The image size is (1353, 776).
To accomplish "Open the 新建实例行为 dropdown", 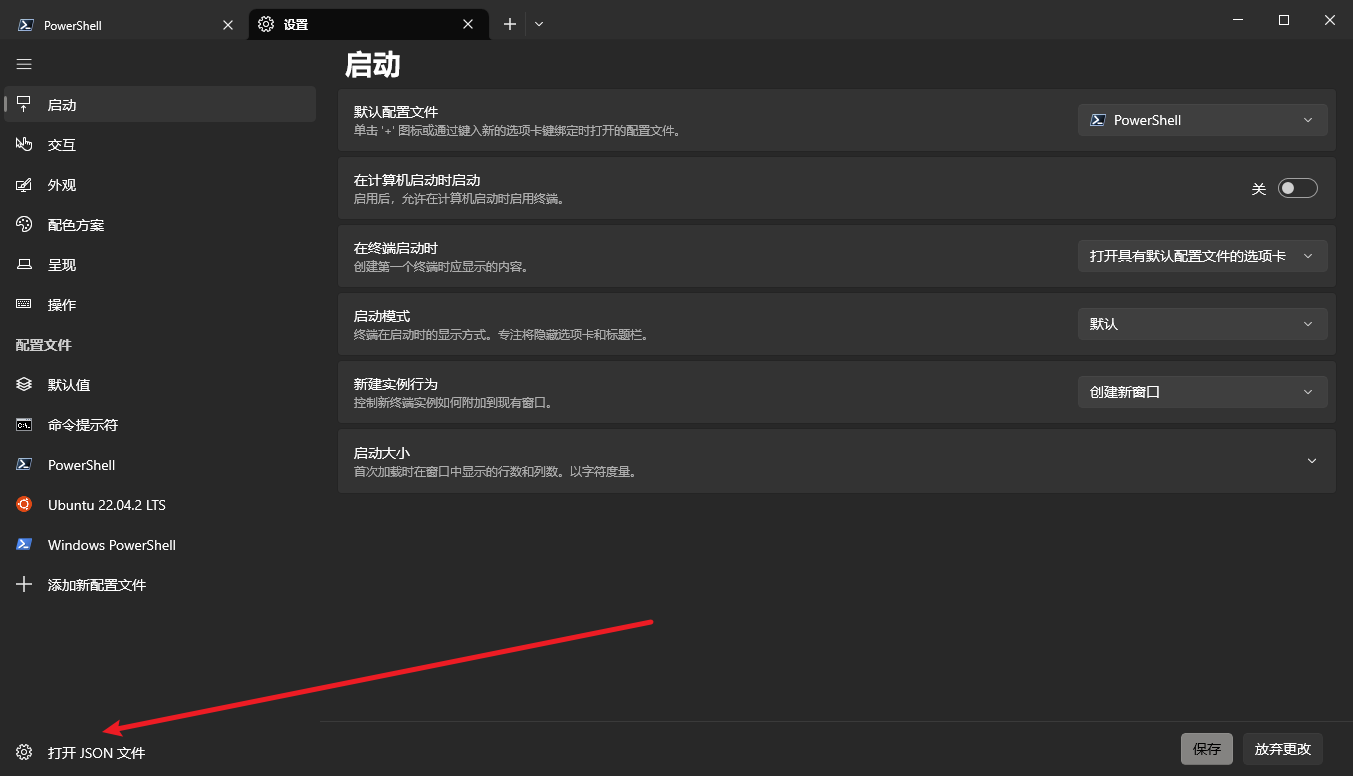I will pos(1202,392).
